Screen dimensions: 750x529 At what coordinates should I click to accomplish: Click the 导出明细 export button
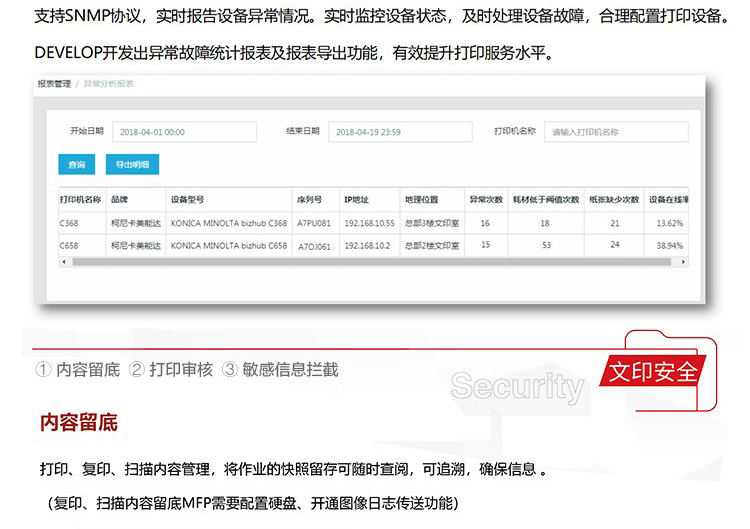click(x=132, y=165)
